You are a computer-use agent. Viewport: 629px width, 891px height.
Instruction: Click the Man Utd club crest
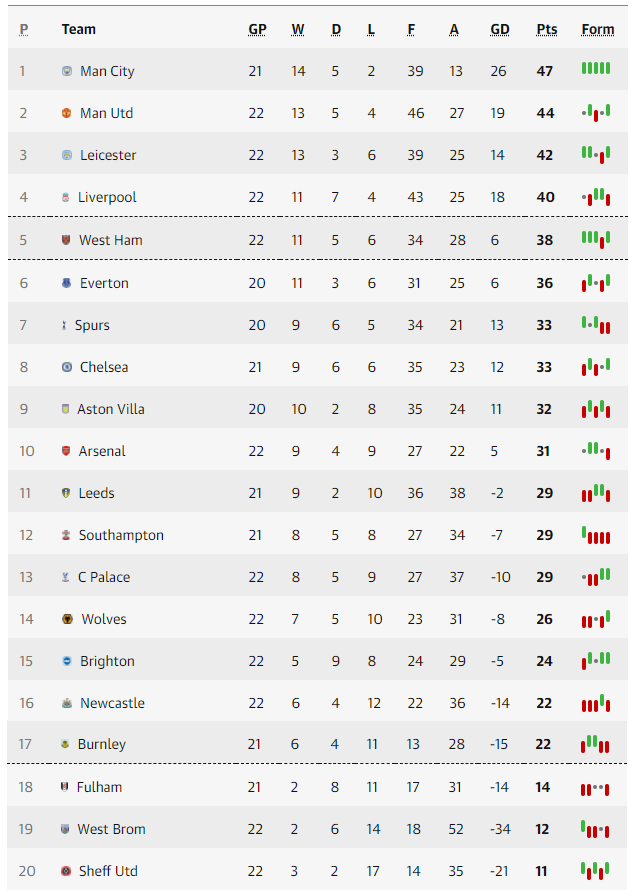[66, 113]
